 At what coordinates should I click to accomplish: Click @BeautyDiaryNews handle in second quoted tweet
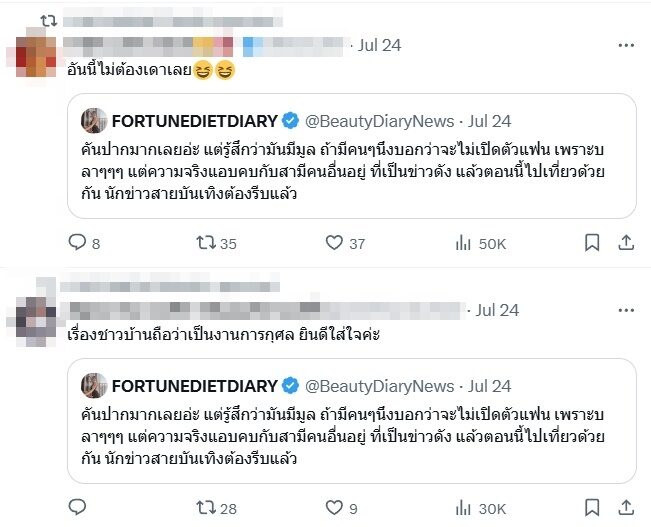pyautogui.click(x=379, y=386)
